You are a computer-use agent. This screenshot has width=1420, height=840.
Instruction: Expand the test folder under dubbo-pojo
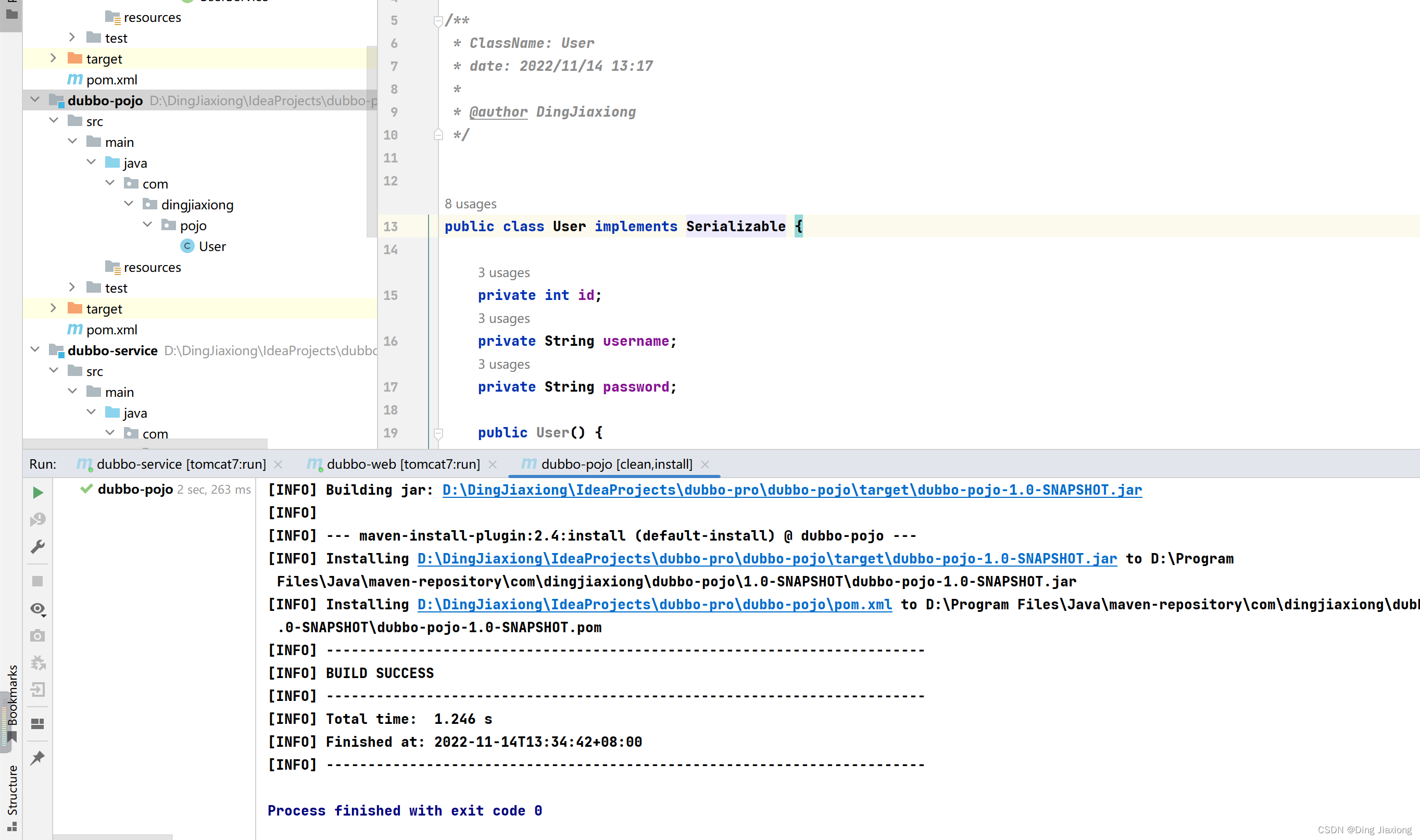point(72,287)
